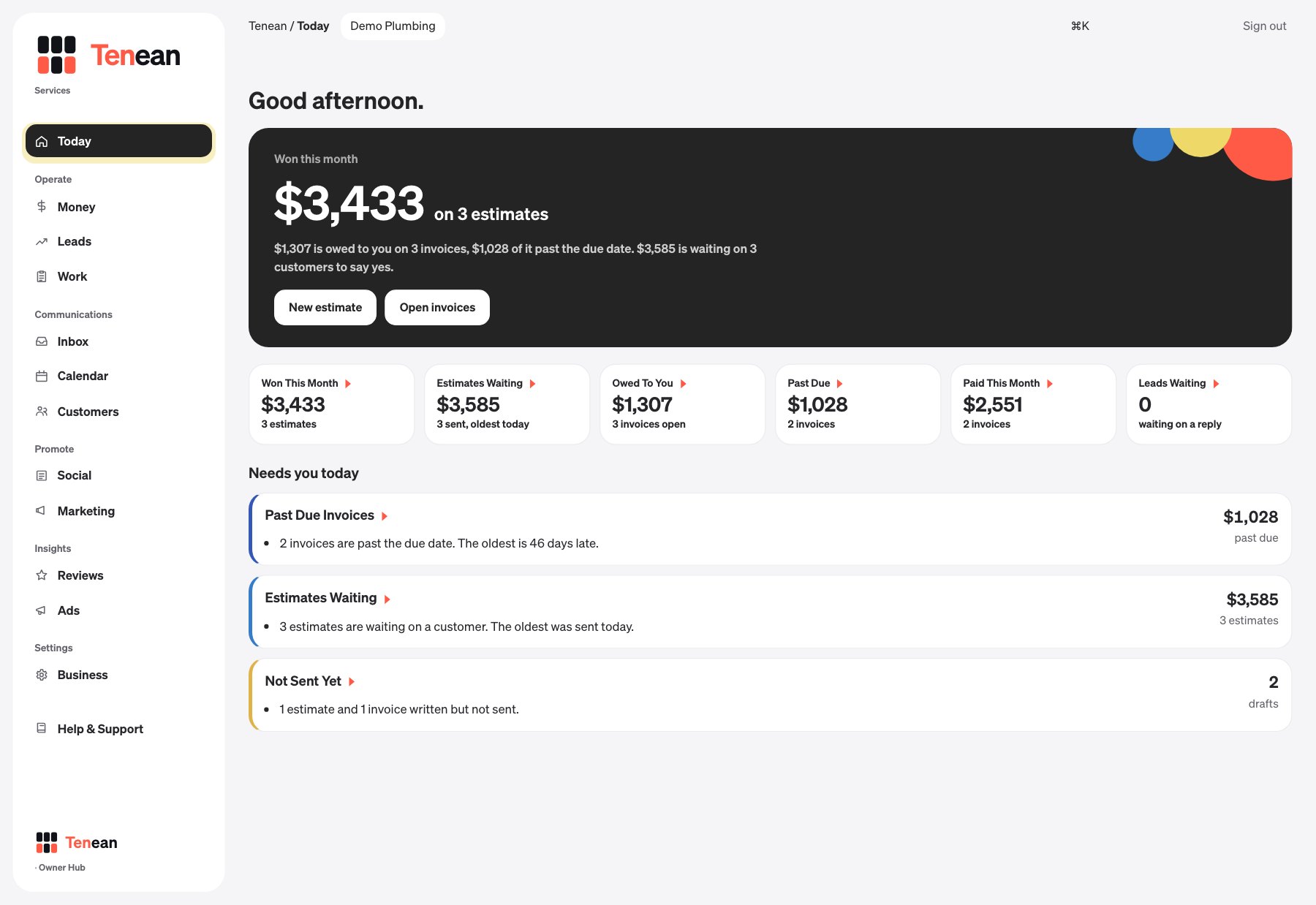
Task: Open the Past Due Invoices arrow
Action: coord(385,516)
